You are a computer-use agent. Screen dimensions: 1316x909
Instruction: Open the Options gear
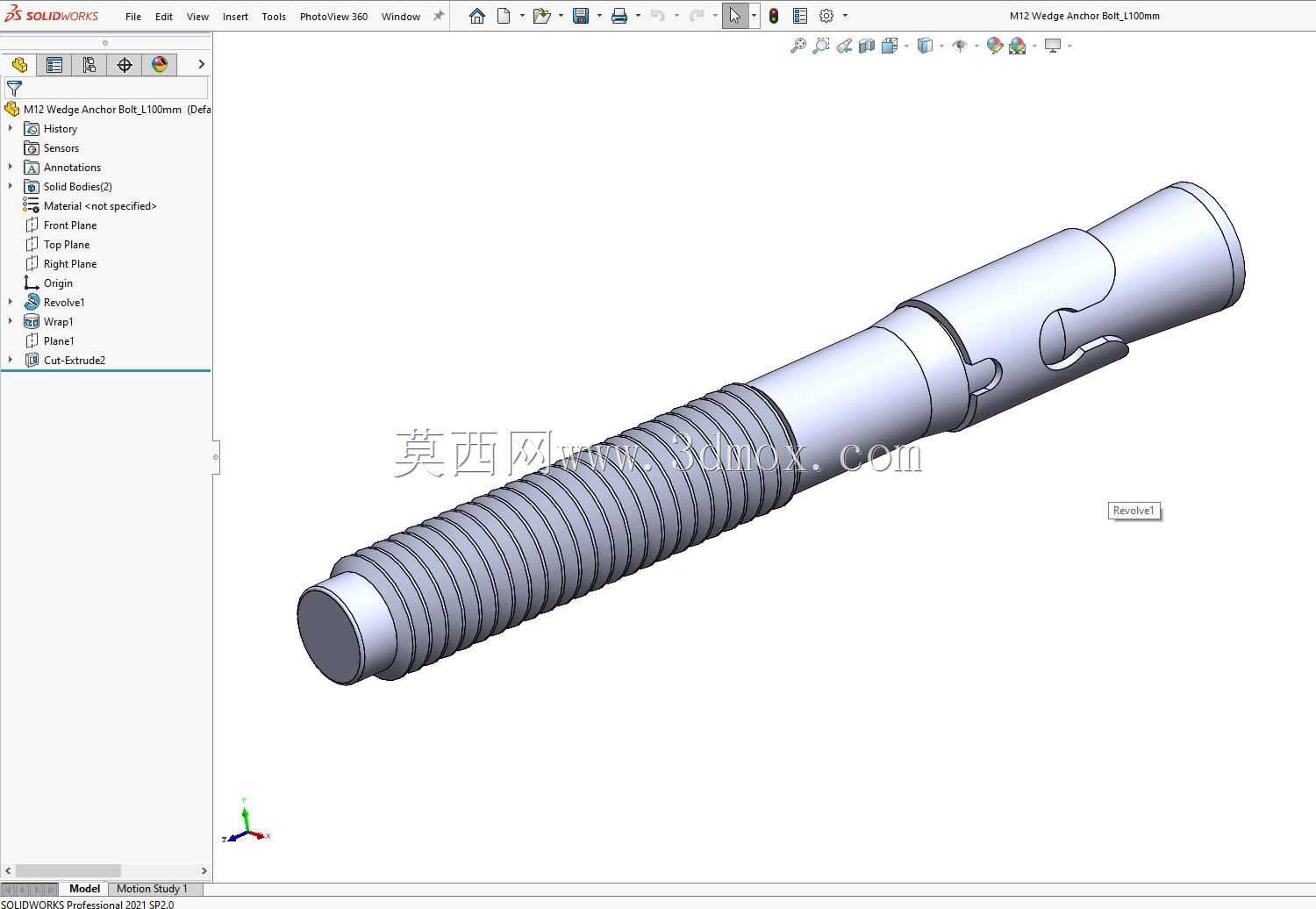click(x=826, y=16)
